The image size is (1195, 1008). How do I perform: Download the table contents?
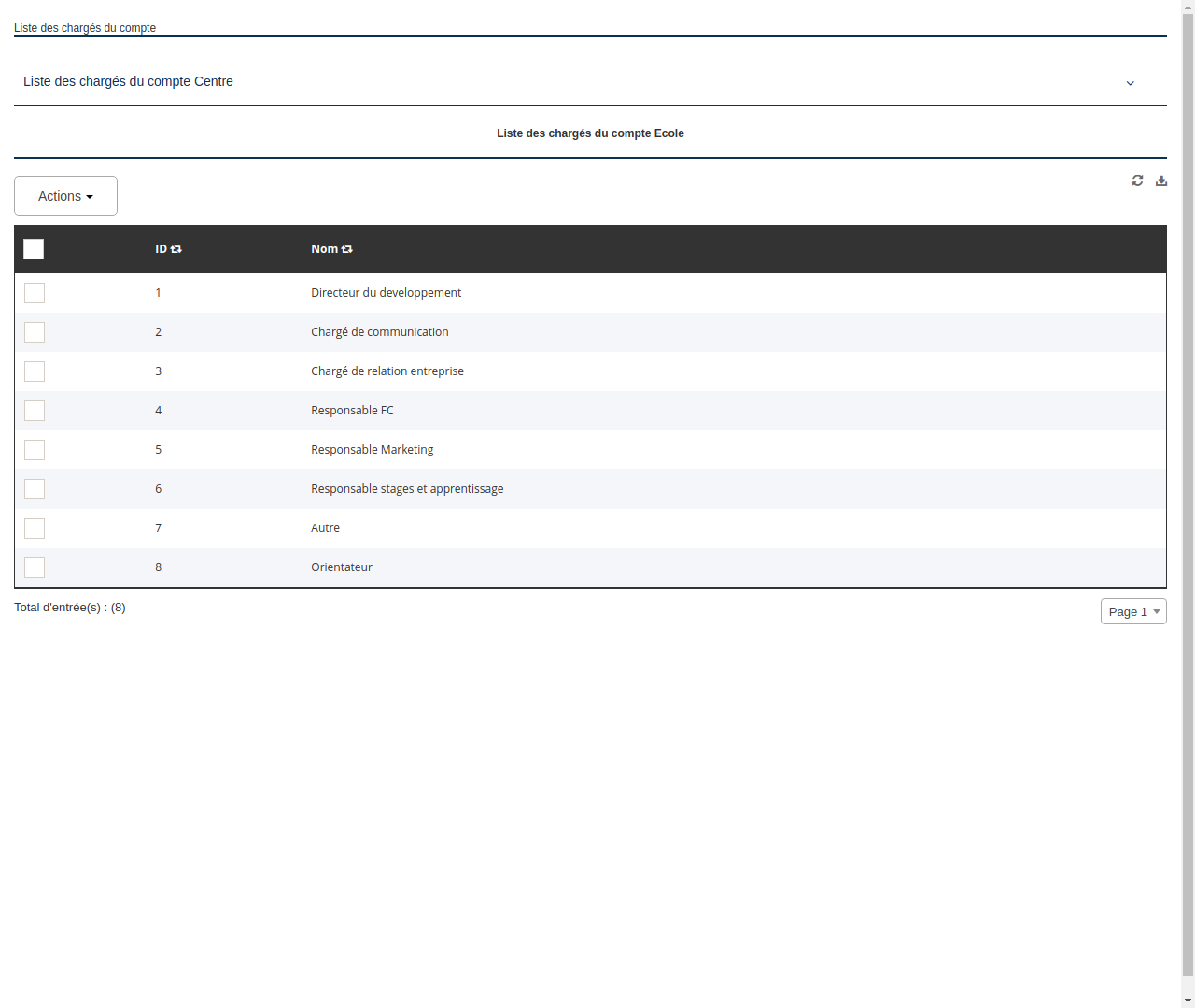1160,180
